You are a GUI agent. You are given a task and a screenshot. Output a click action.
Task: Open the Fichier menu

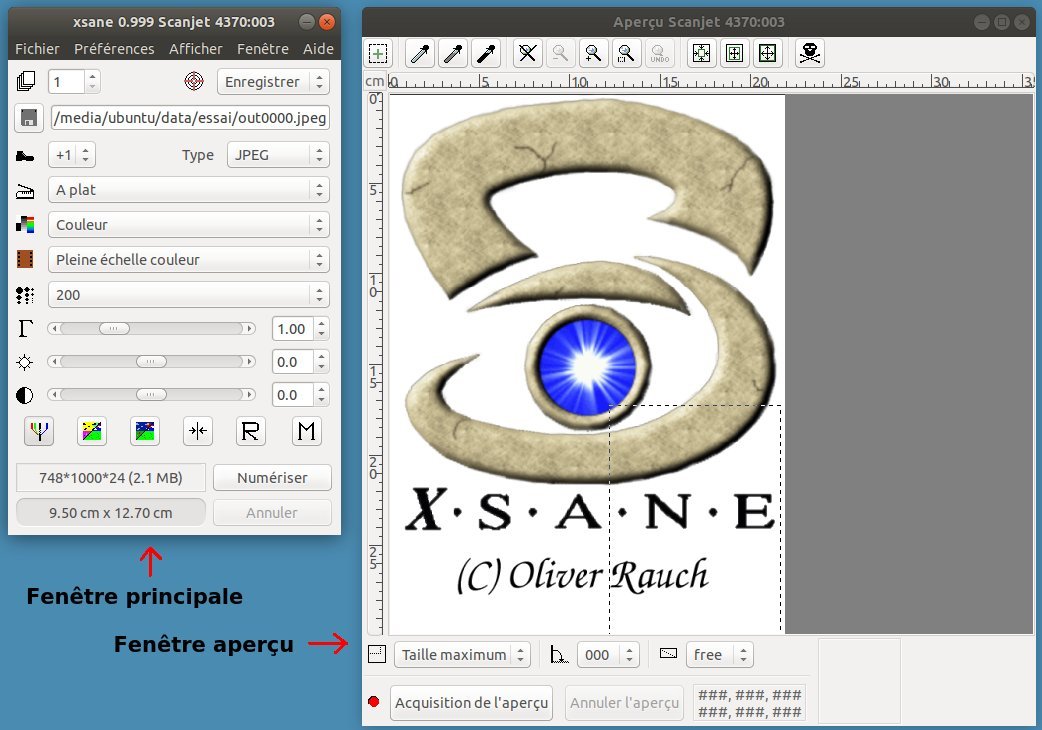click(x=37, y=48)
